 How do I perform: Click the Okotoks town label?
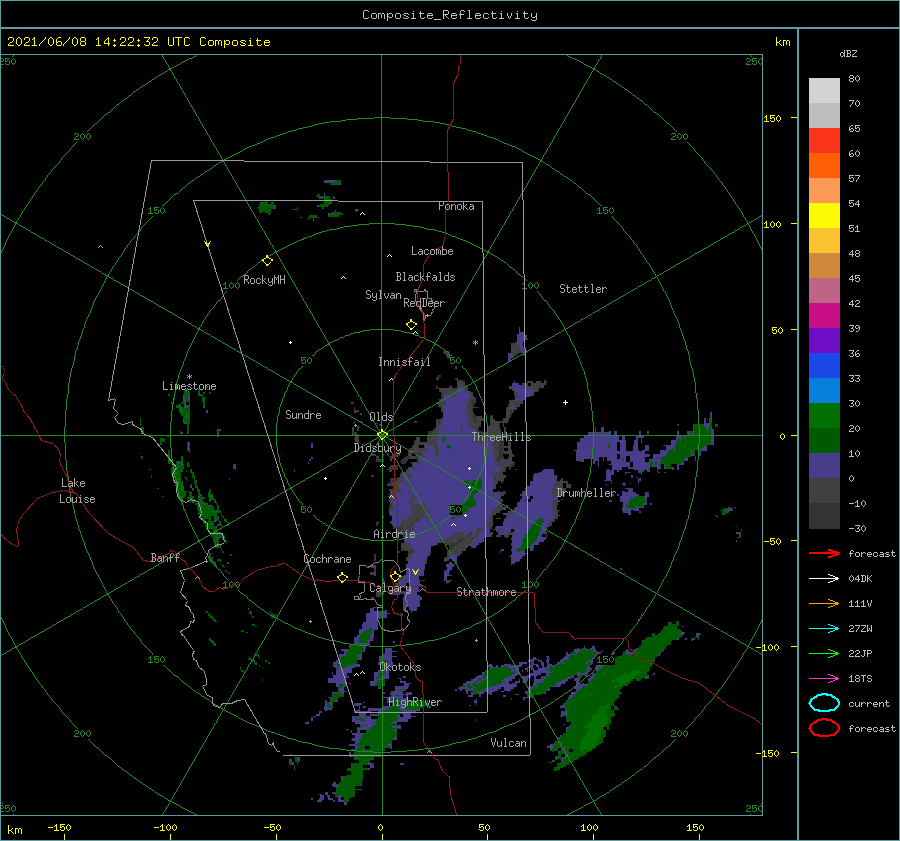pyautogui.click(x=400, y=667)
